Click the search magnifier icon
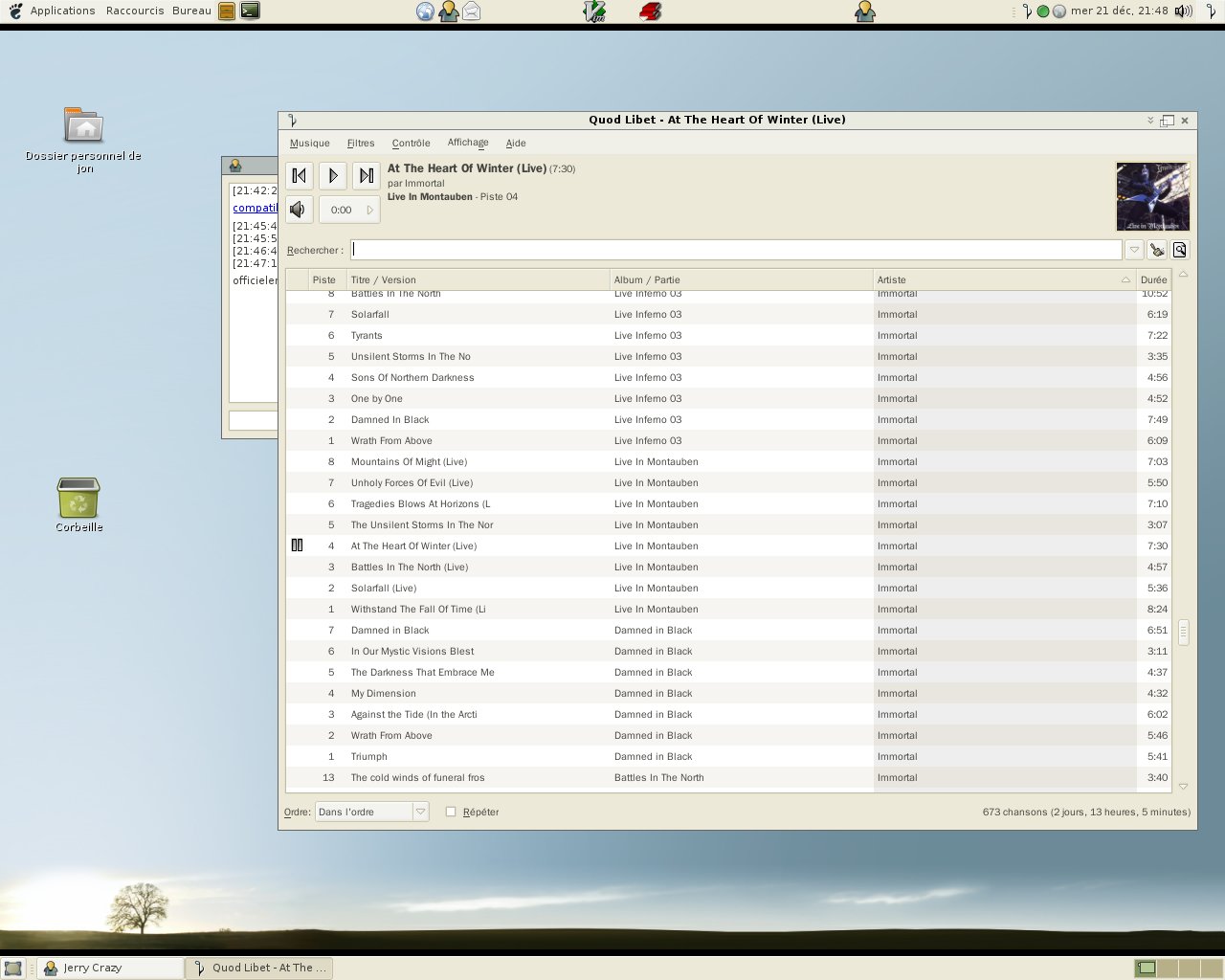 [1180, 250]
